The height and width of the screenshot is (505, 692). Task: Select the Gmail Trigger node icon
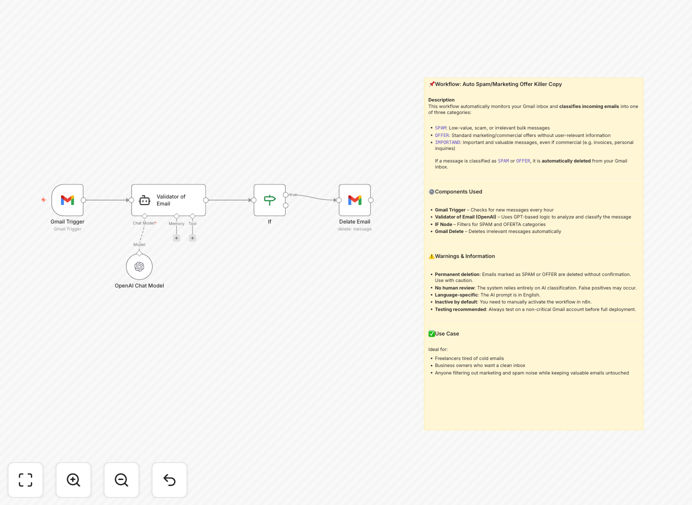click(x=68, y=200)
